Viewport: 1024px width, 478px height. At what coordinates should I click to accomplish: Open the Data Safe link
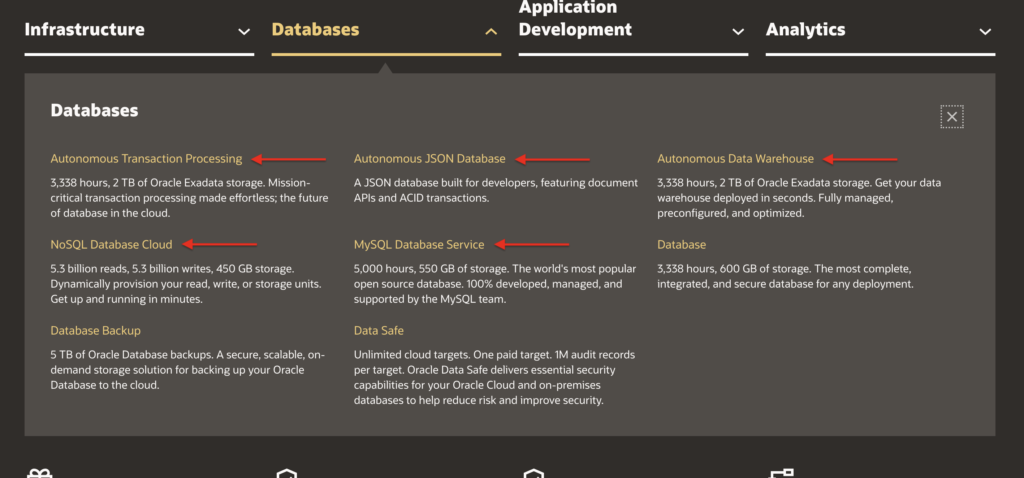379,330
